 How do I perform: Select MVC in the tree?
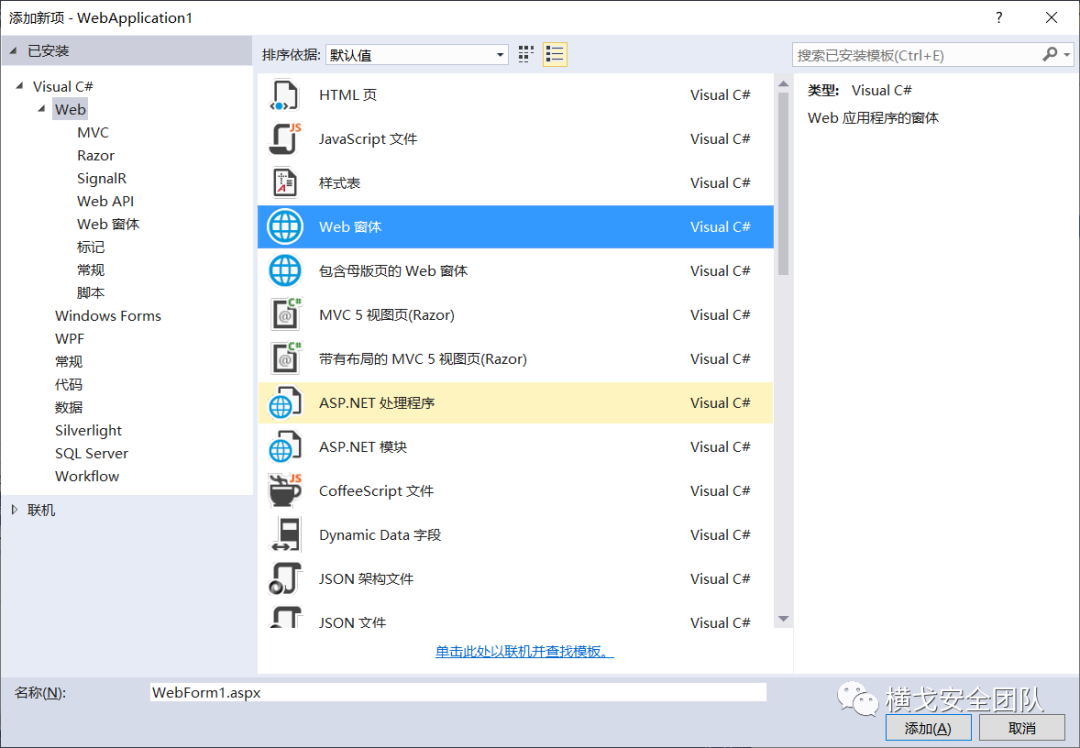[x=93, y=132]
